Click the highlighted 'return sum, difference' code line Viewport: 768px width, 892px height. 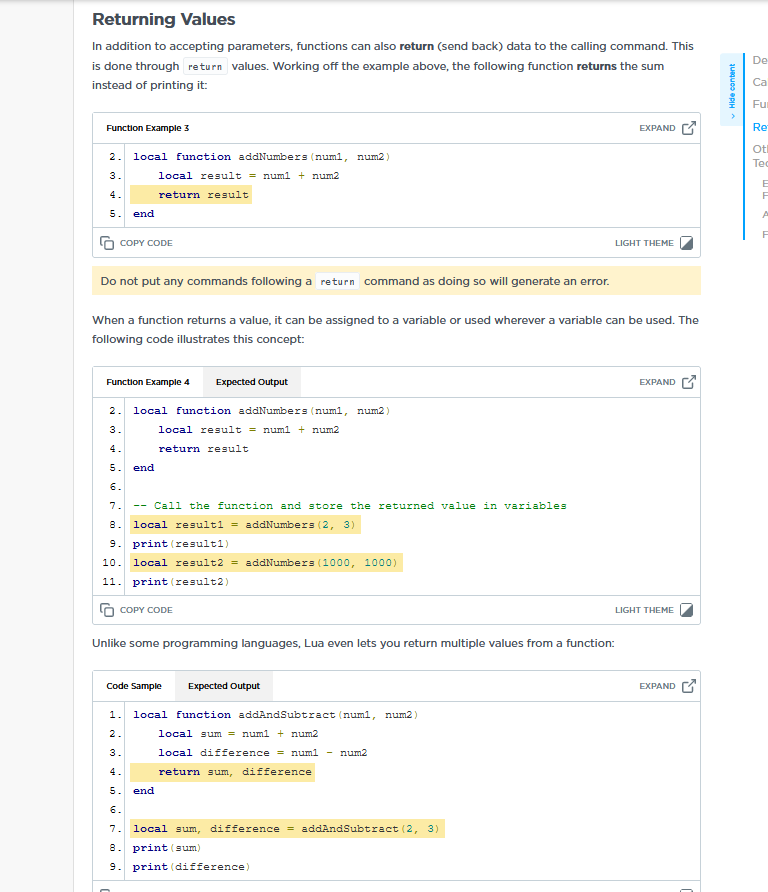tap(235, 772)
